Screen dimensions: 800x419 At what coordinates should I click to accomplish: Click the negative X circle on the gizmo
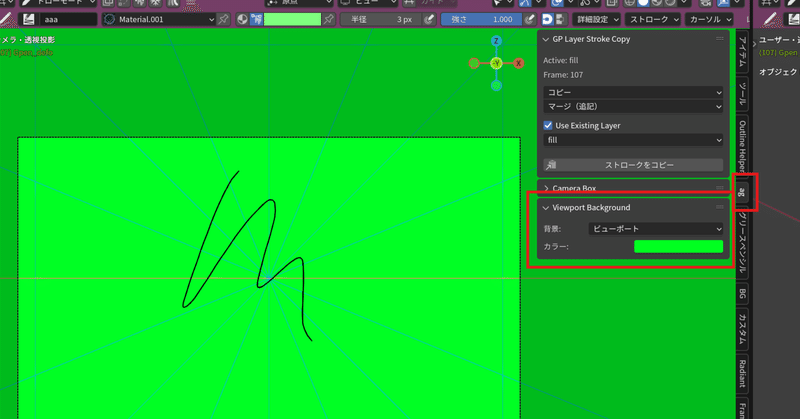point(474,63)
